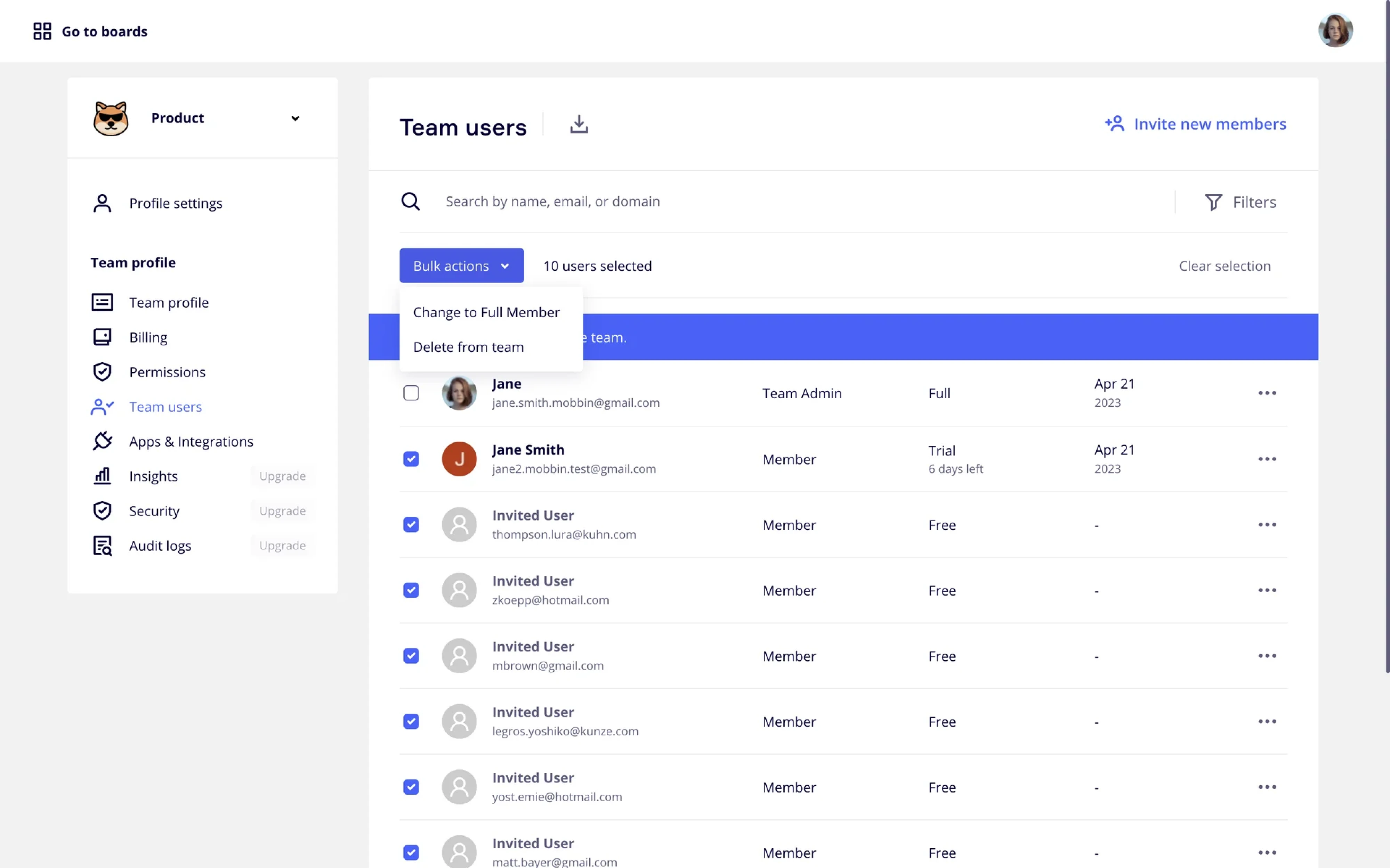This screenshot has height=868, width=1390.
Task: Open the search magnifier icon
Action: (x=411, y=201)
